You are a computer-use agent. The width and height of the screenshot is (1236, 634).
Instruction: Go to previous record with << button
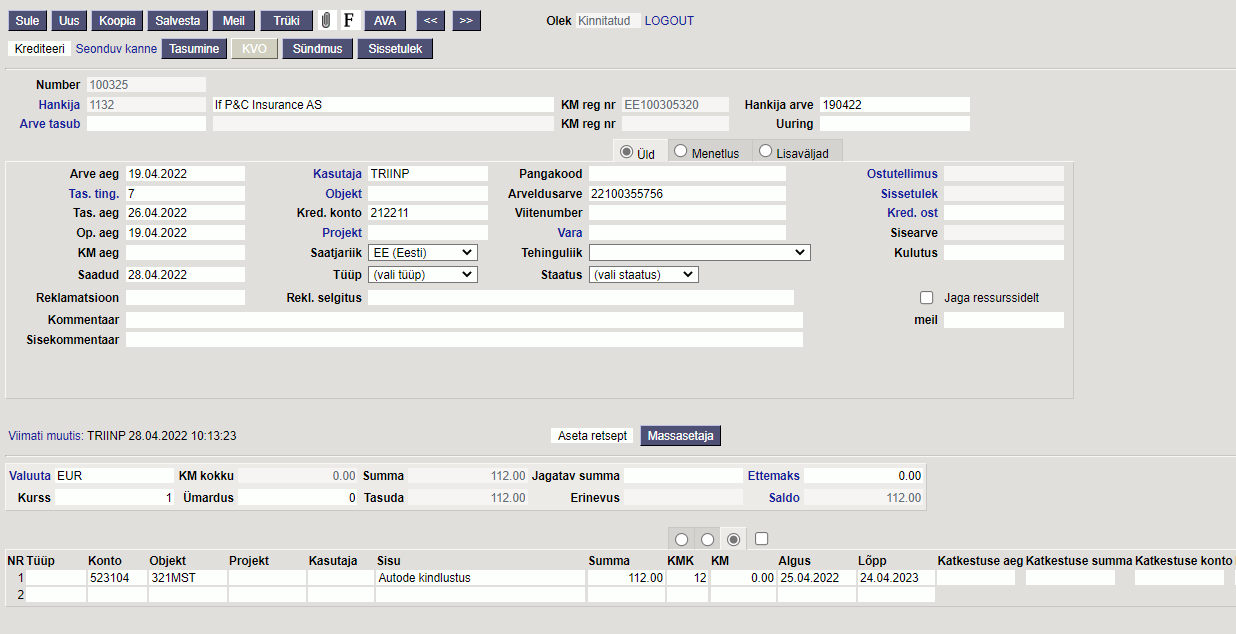[430, 20]
